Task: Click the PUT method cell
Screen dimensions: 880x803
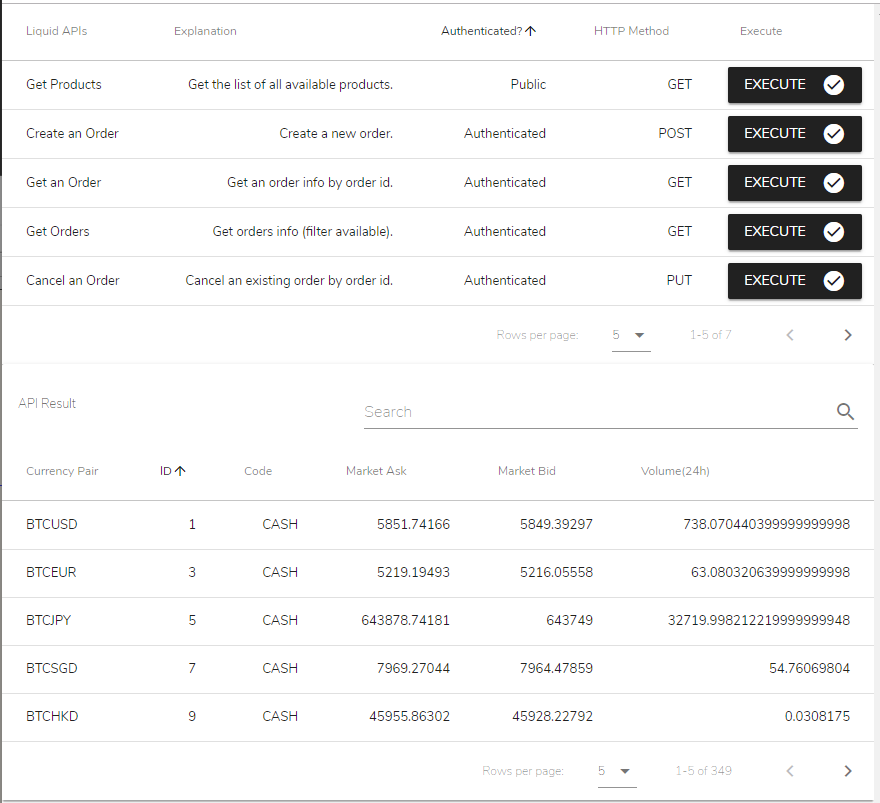Action: [x=679, y=281]
